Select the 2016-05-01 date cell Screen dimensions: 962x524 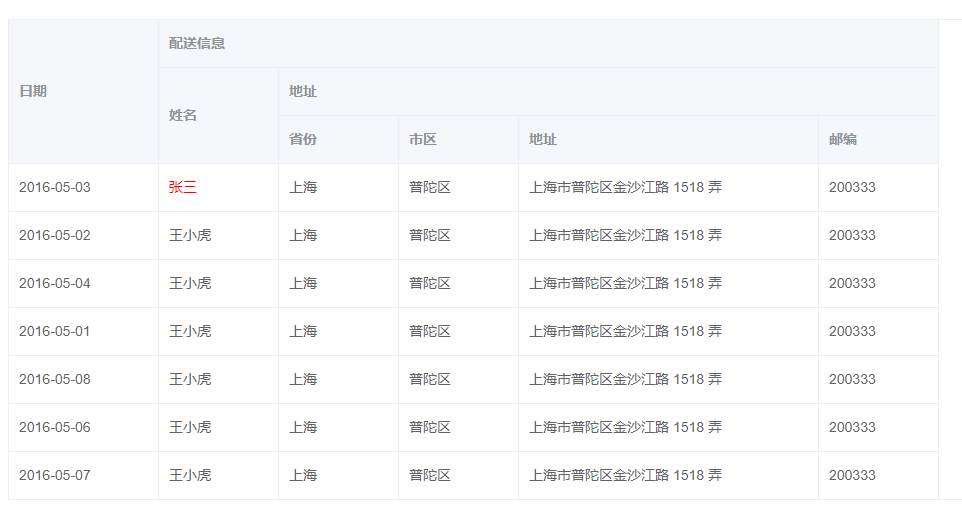pyautogui.click(x=55, y=331)
